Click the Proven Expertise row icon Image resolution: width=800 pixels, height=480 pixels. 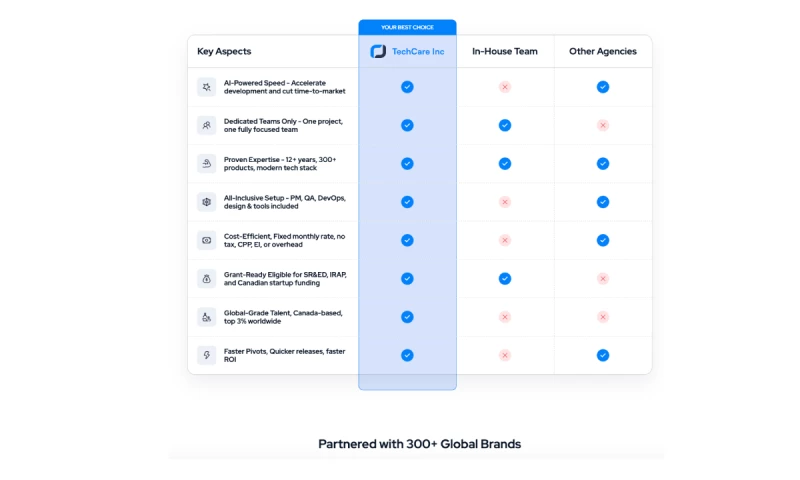[207, 164]
